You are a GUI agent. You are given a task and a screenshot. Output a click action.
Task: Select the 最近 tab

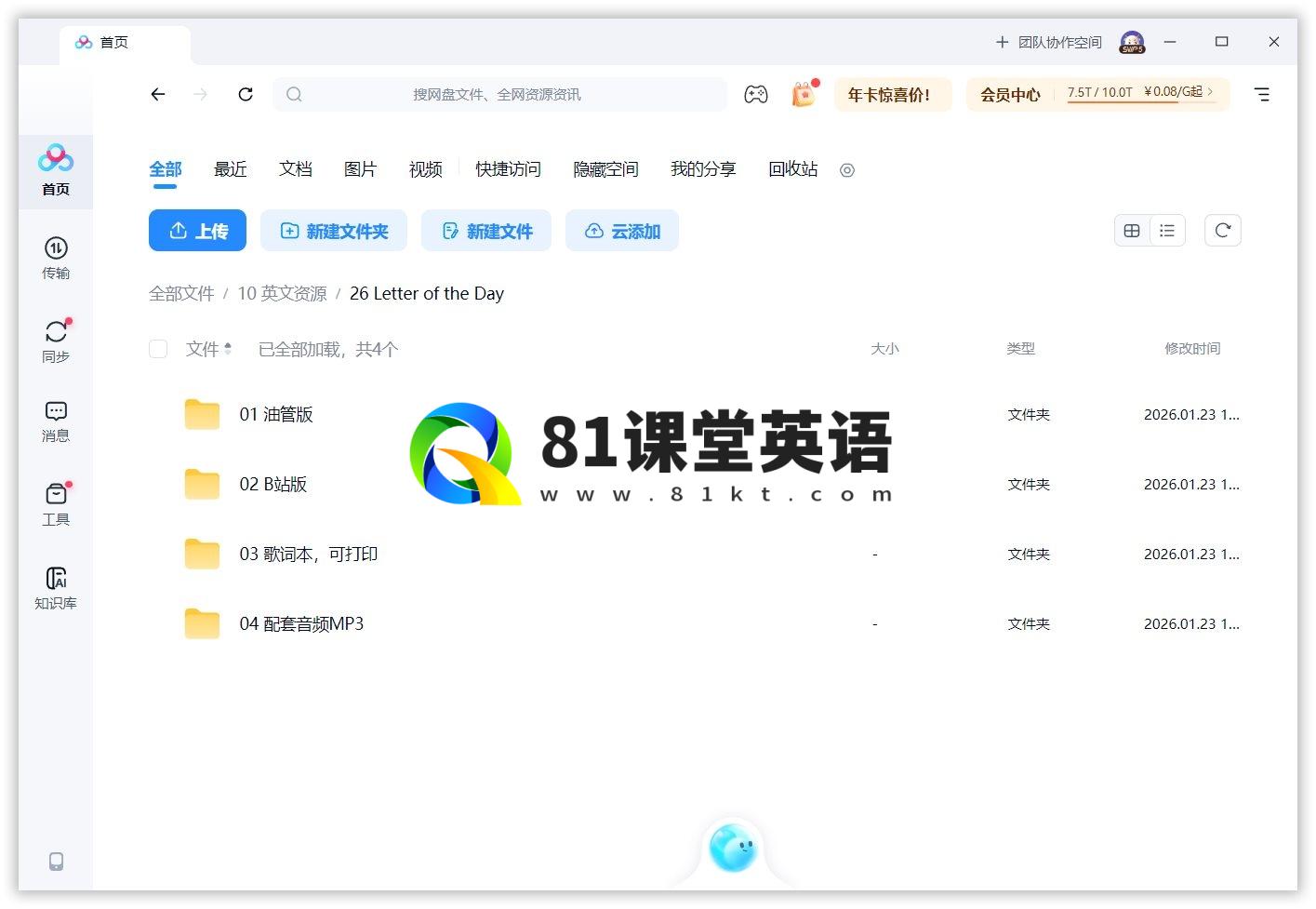tap(231, 169)
